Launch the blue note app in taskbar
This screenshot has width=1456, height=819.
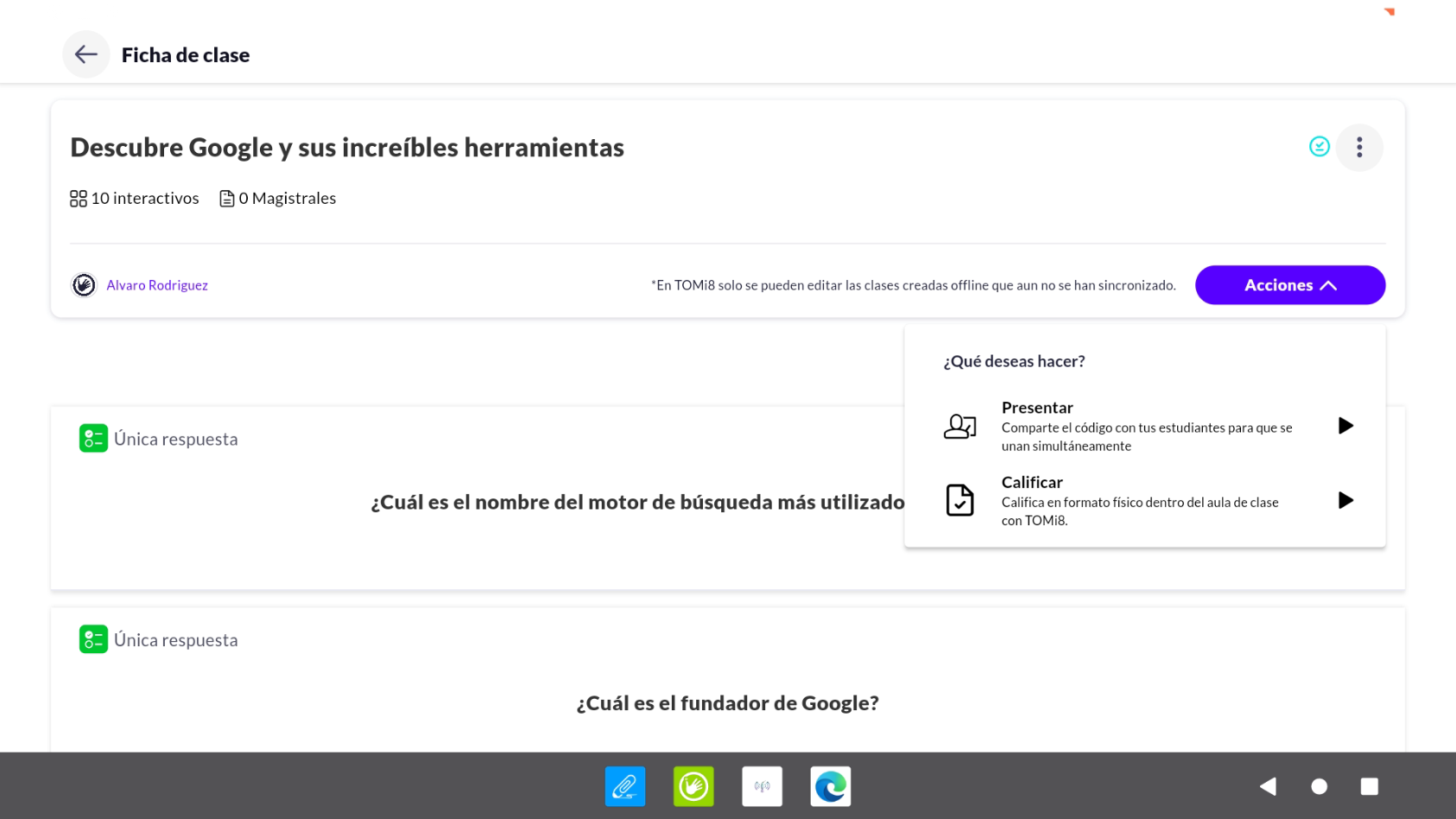pyautogui.click(x=625, y=786)
